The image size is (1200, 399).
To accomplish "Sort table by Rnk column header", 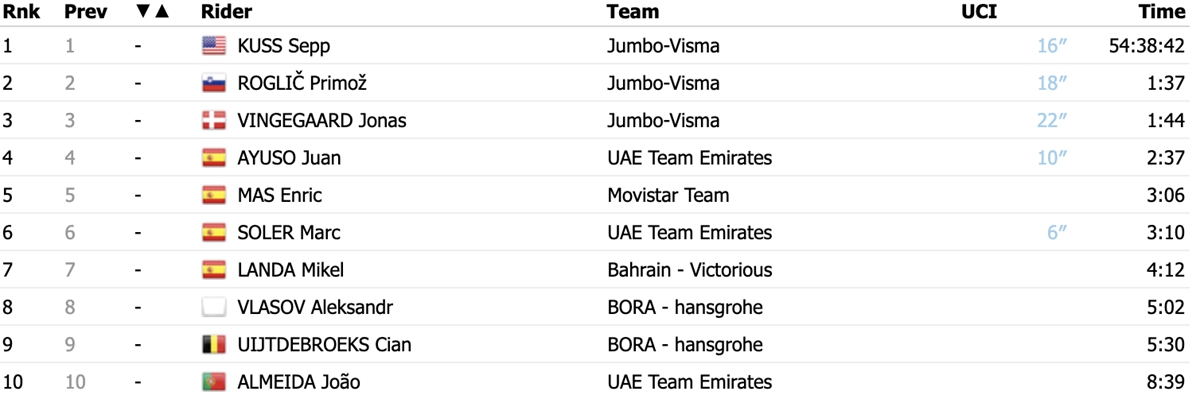I will click(20, 12).
